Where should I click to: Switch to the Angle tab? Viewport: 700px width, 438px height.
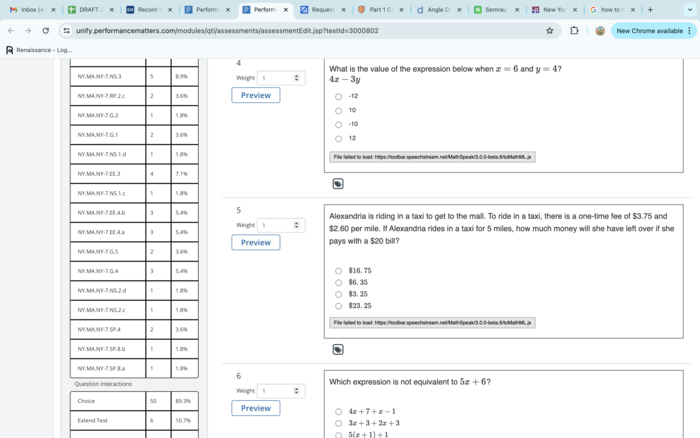click(x=437, y=9)
